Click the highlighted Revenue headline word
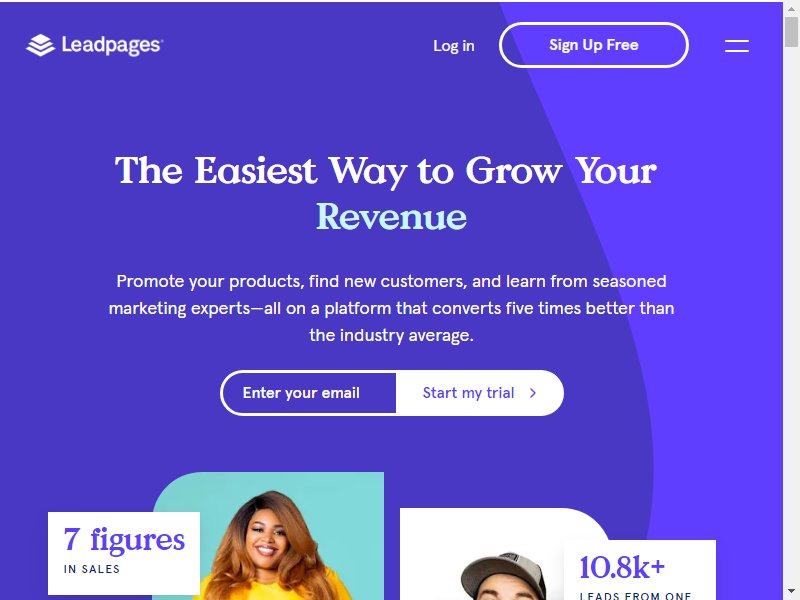The height and width of the screenshot is (600, 800). point(391,217)
